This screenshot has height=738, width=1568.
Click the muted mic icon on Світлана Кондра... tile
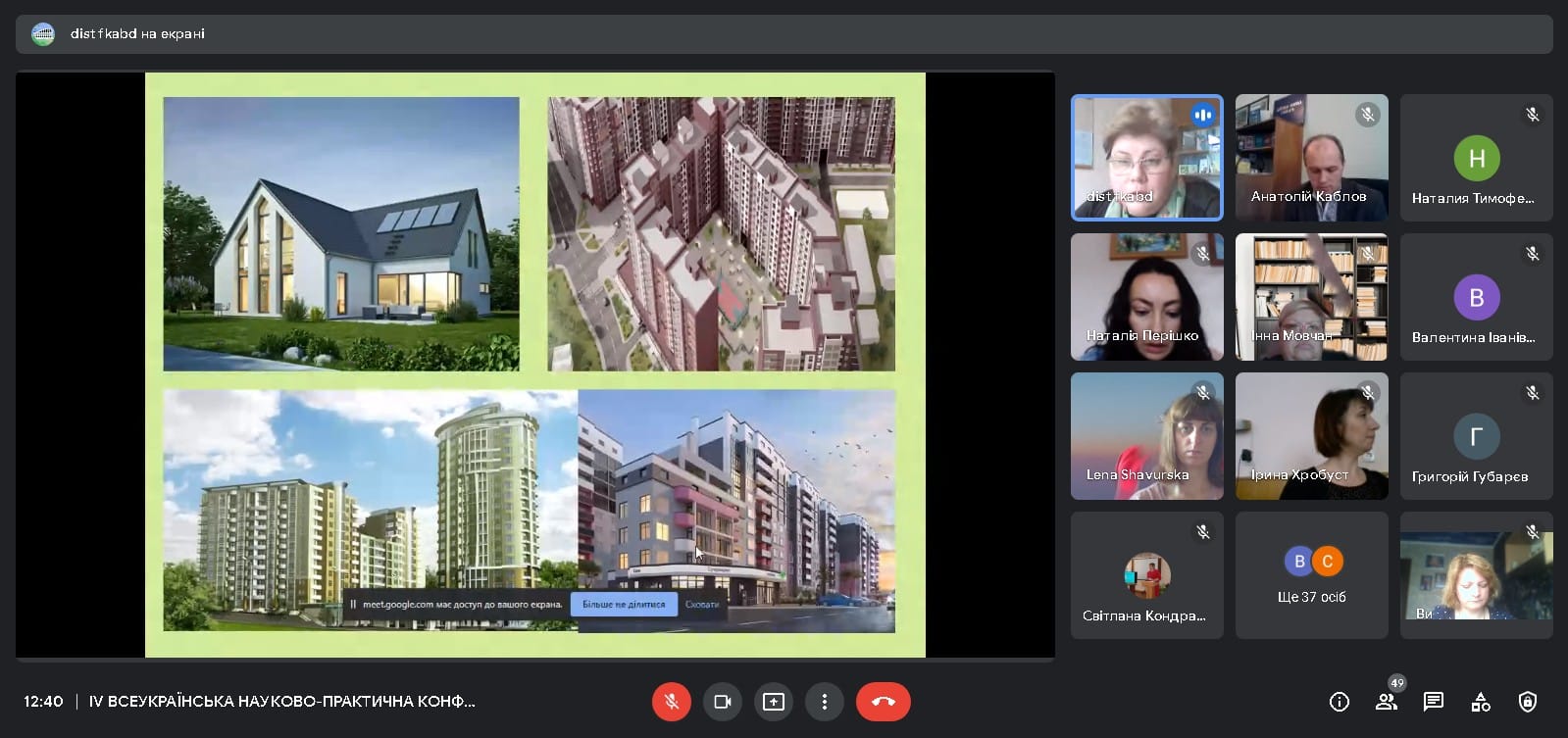1203,532
